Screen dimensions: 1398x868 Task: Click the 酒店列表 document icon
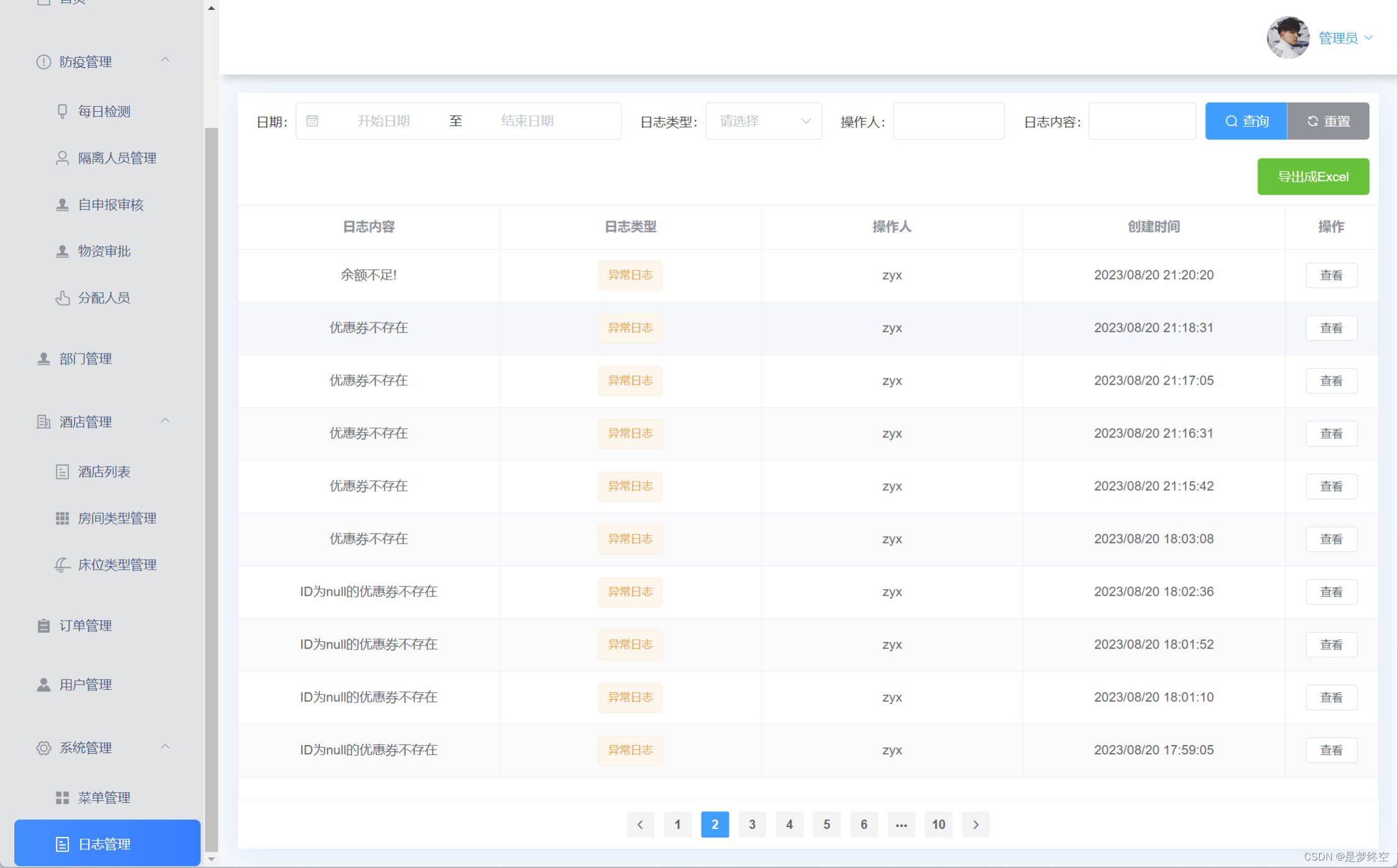coord(62,472)
